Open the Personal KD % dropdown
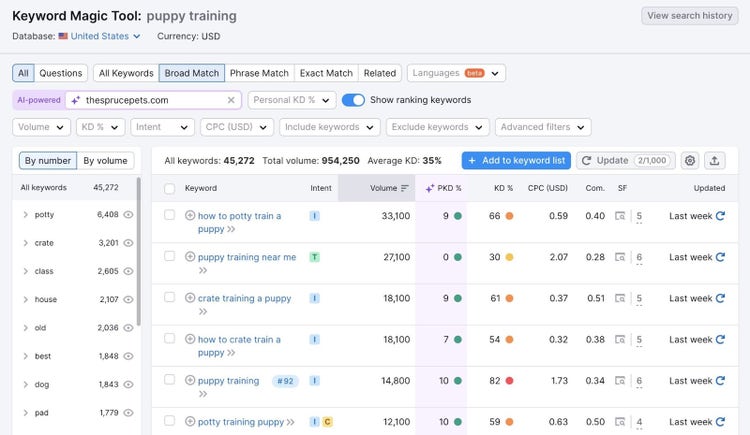This screenshot has width=750, height=435. pyautogui.click(x=292, y=100)
